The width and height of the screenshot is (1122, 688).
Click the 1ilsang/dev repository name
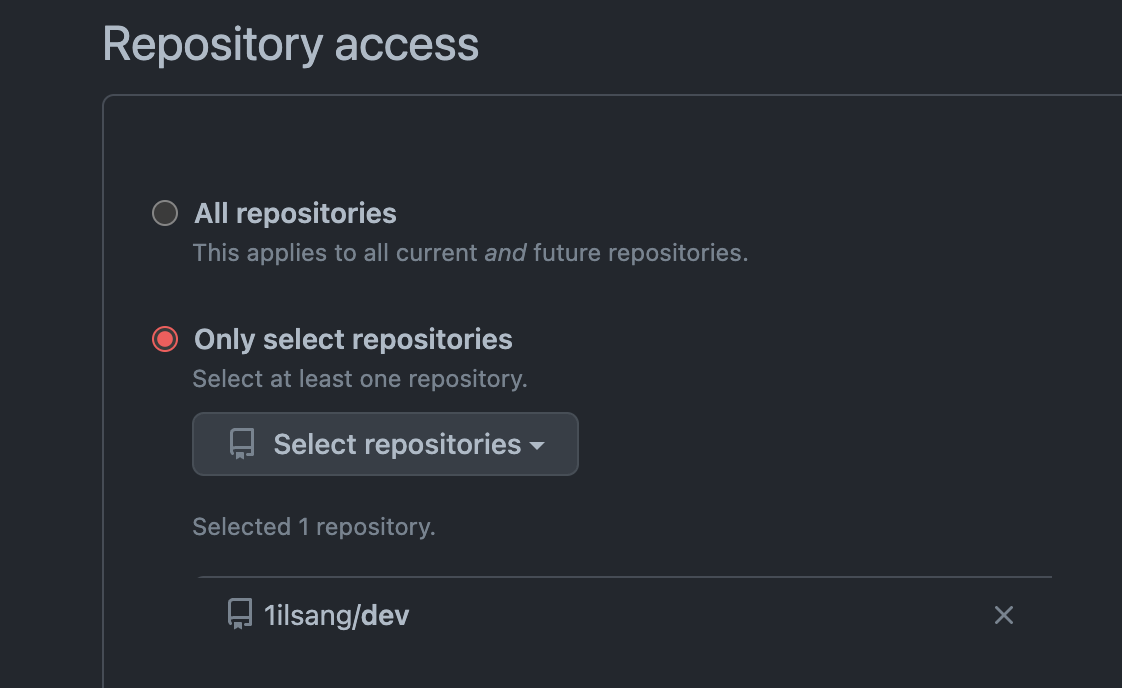336,616
